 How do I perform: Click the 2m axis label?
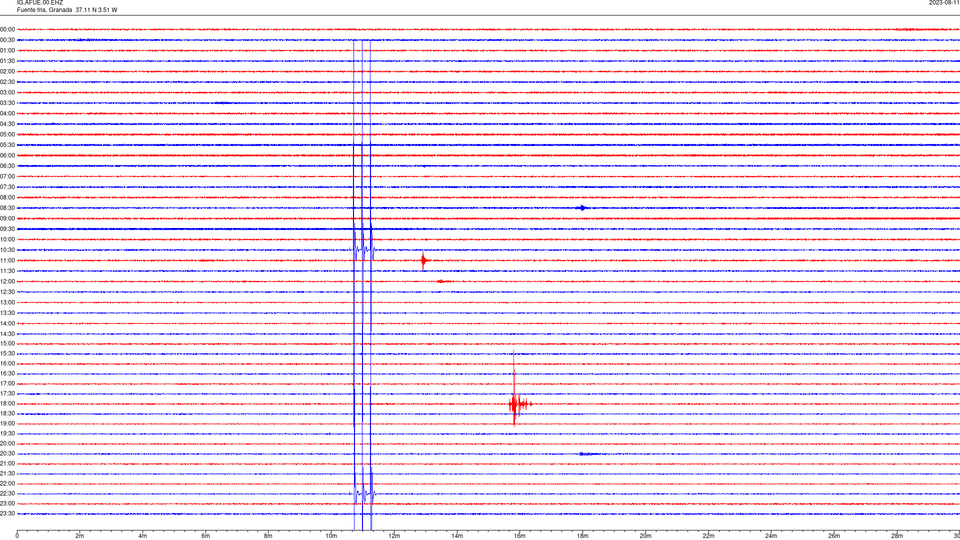point(80,536)
